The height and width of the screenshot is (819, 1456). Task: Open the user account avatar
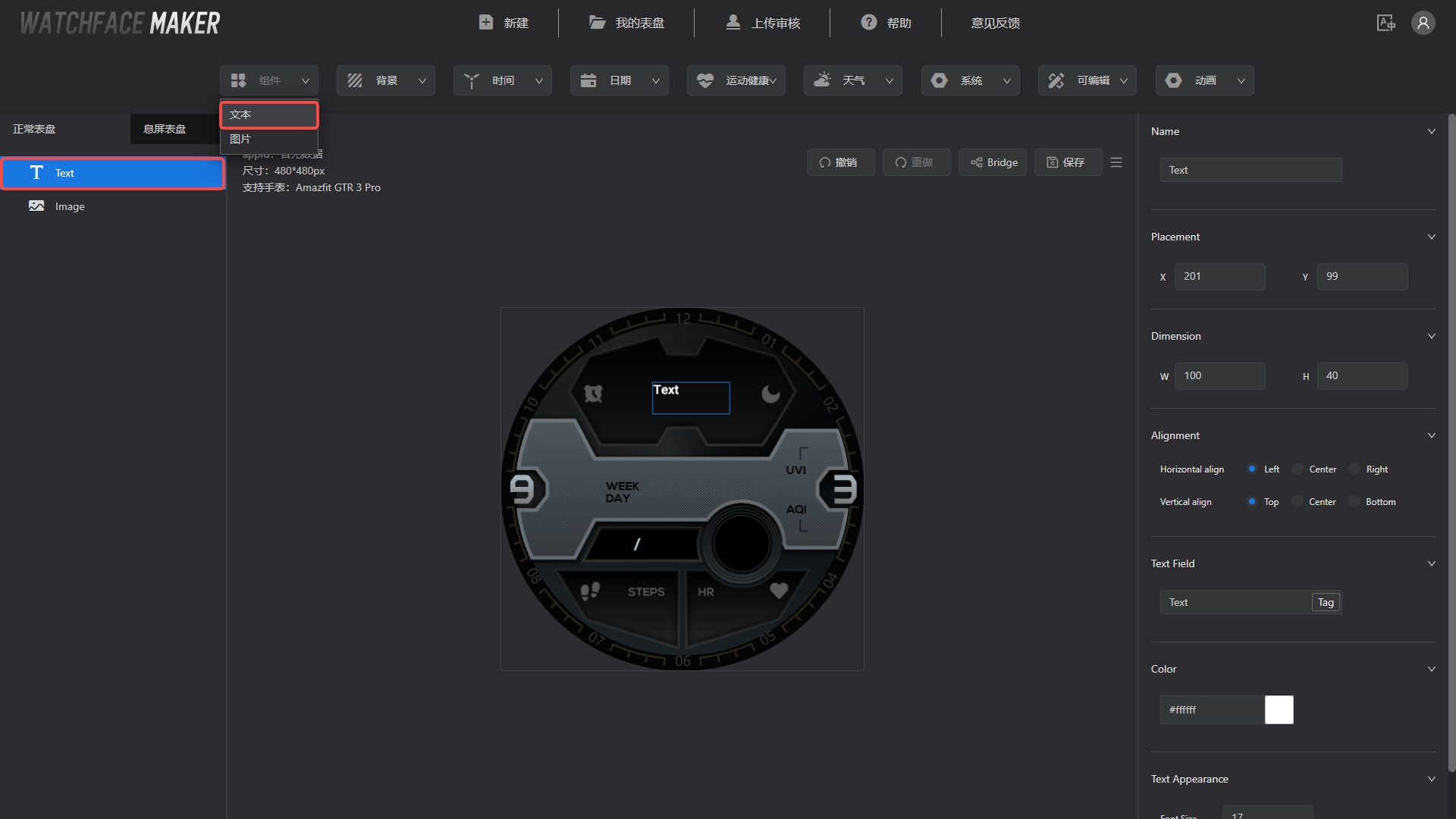(x=1423, y=23)
